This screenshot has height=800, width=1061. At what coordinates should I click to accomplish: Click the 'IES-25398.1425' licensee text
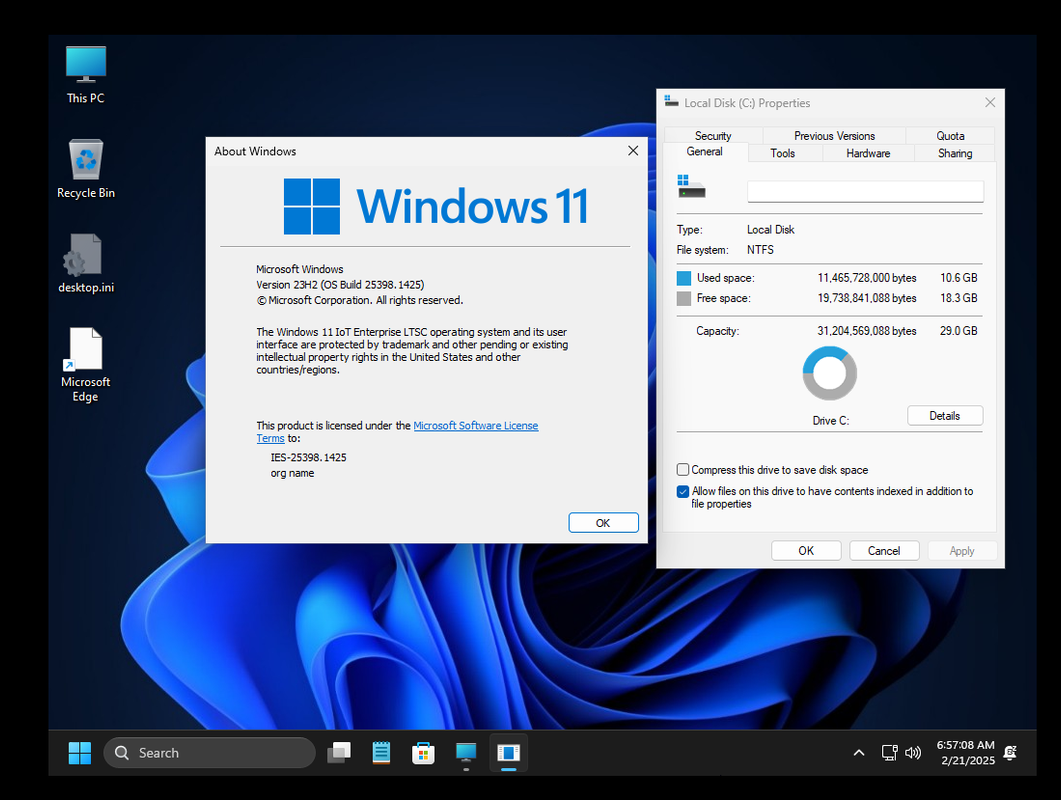pyautogui.click(x=309, y=458)
